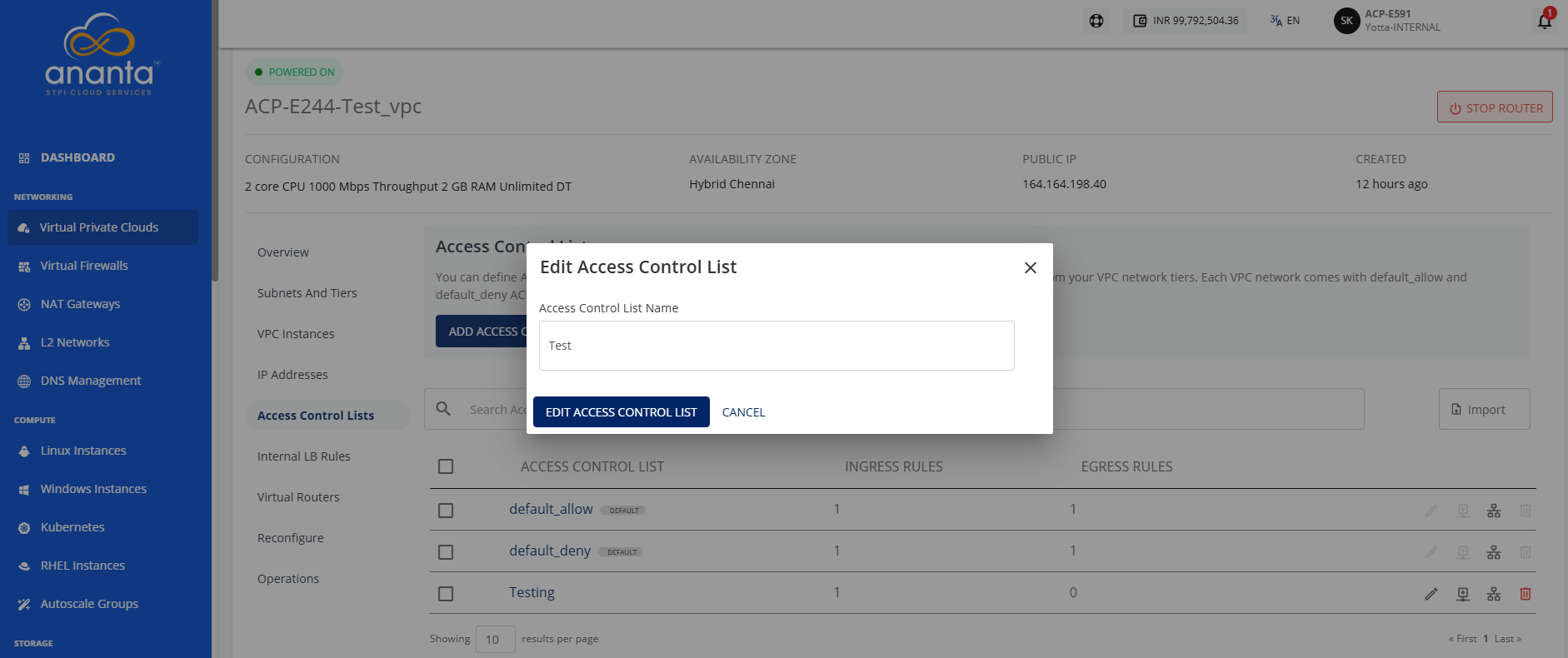Open the default_deny access control list

click(x=550, y=551)
